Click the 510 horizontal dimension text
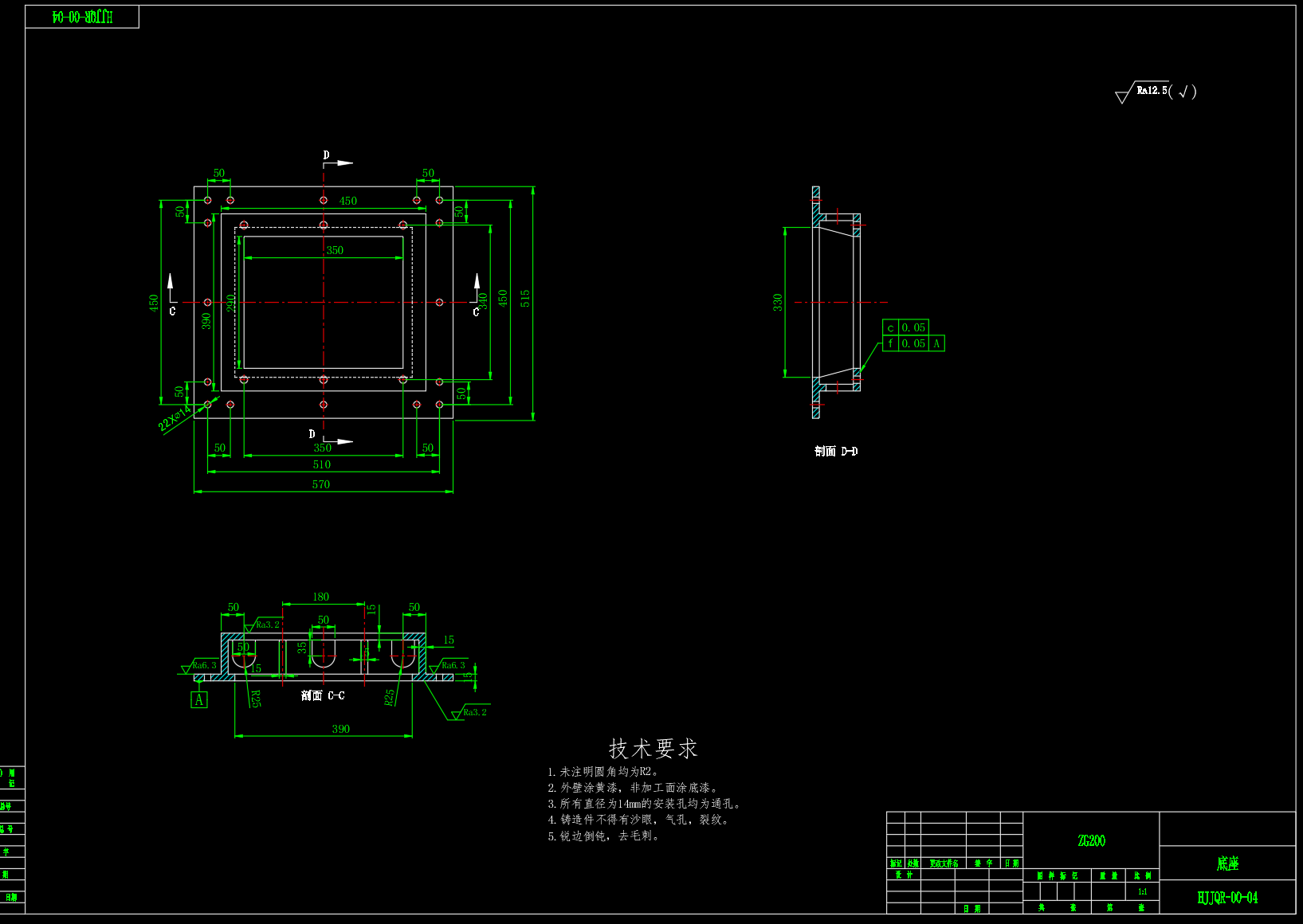The width and height of the screenshot is (1303, 924). (321, 464)
